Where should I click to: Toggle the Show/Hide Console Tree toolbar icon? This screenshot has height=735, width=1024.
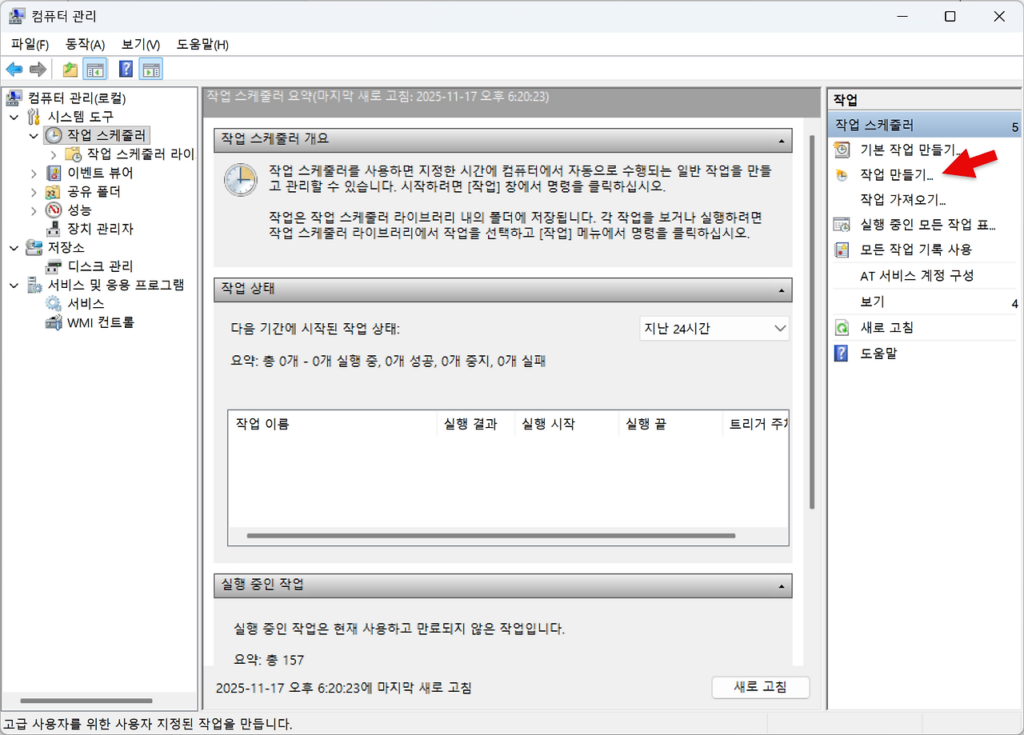(96, 69)
